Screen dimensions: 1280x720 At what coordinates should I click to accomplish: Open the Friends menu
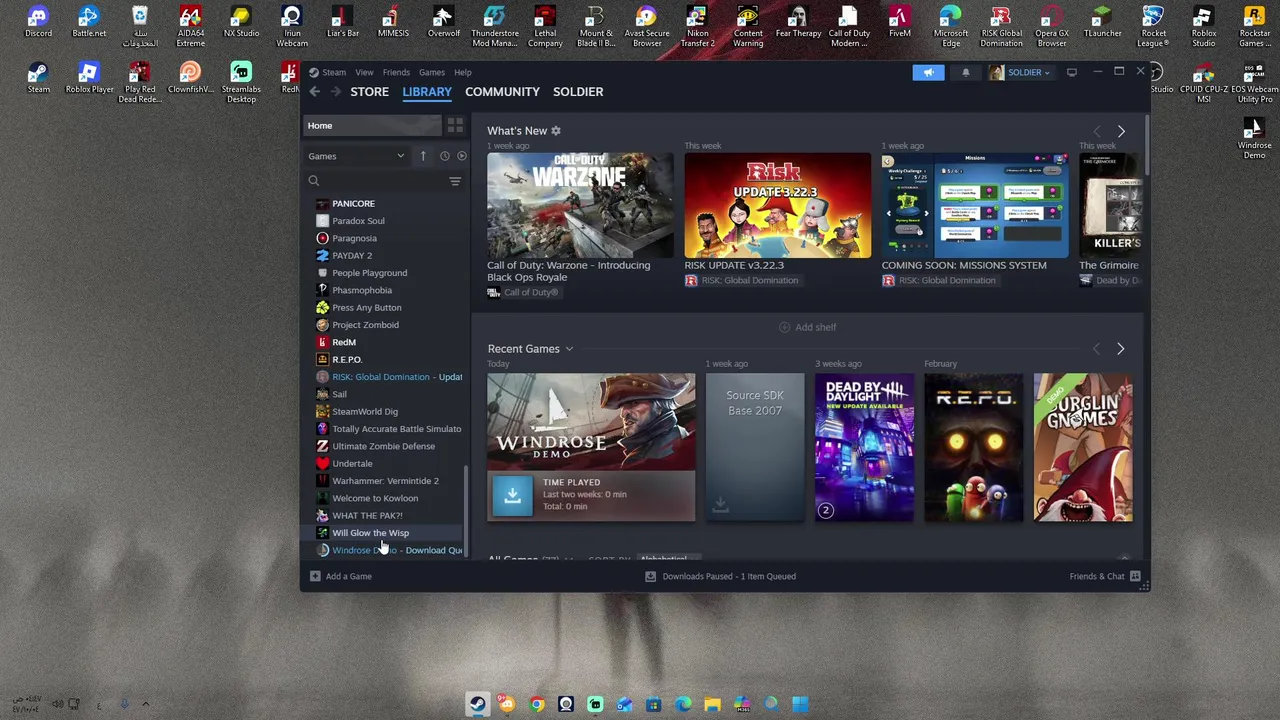396,72
